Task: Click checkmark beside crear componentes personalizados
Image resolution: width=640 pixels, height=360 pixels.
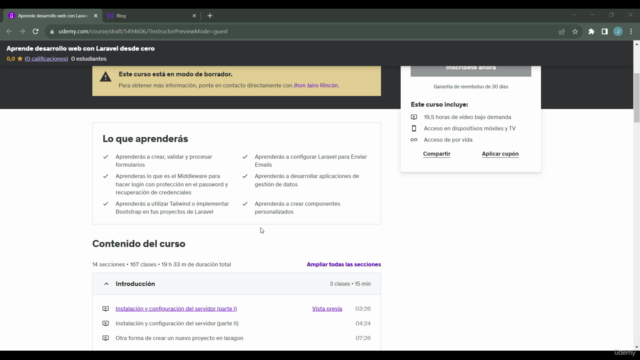Action: (x=245, y=204)
